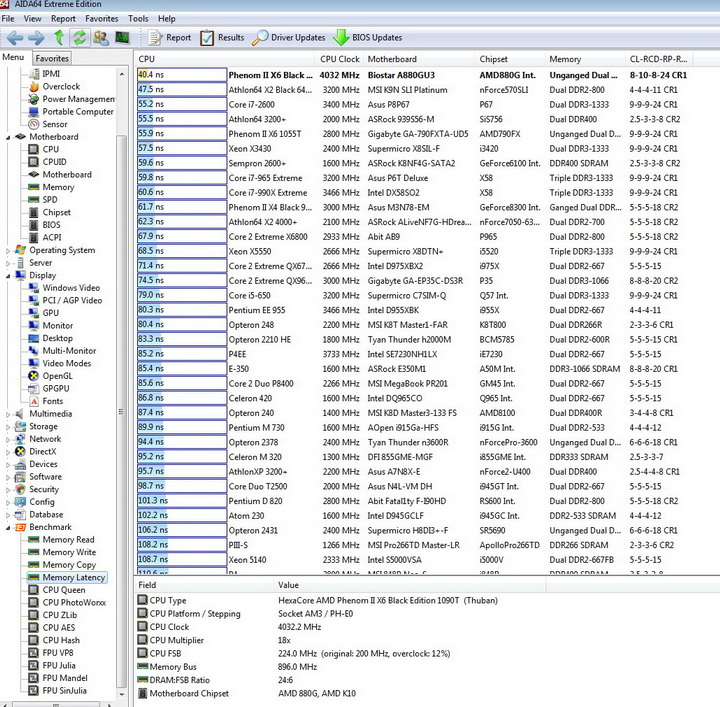
Task: Sort by the CPU Clock column header
Action: click(340, 59)
